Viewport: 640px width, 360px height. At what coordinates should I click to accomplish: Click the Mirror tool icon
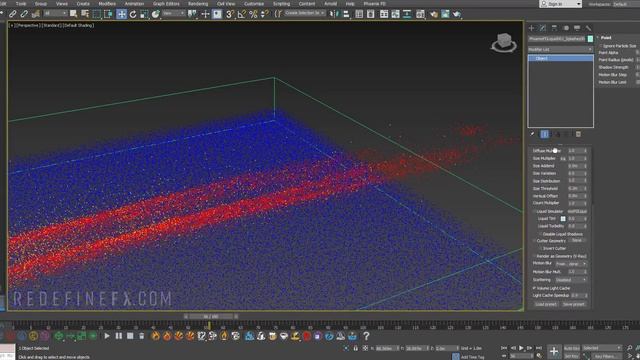[x=335, y=14]
